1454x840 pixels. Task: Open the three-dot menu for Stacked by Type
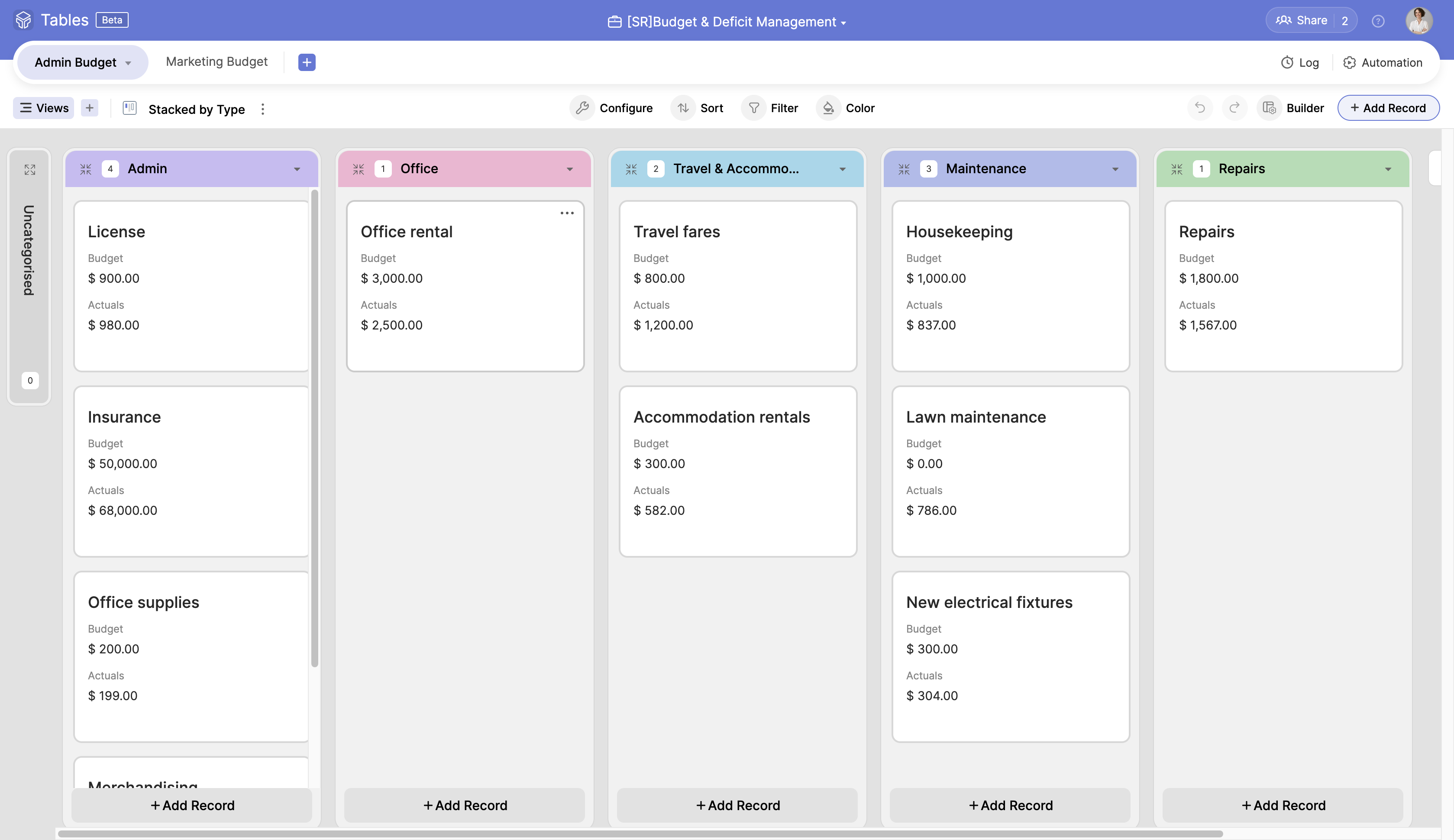click(x=262, y=109)
